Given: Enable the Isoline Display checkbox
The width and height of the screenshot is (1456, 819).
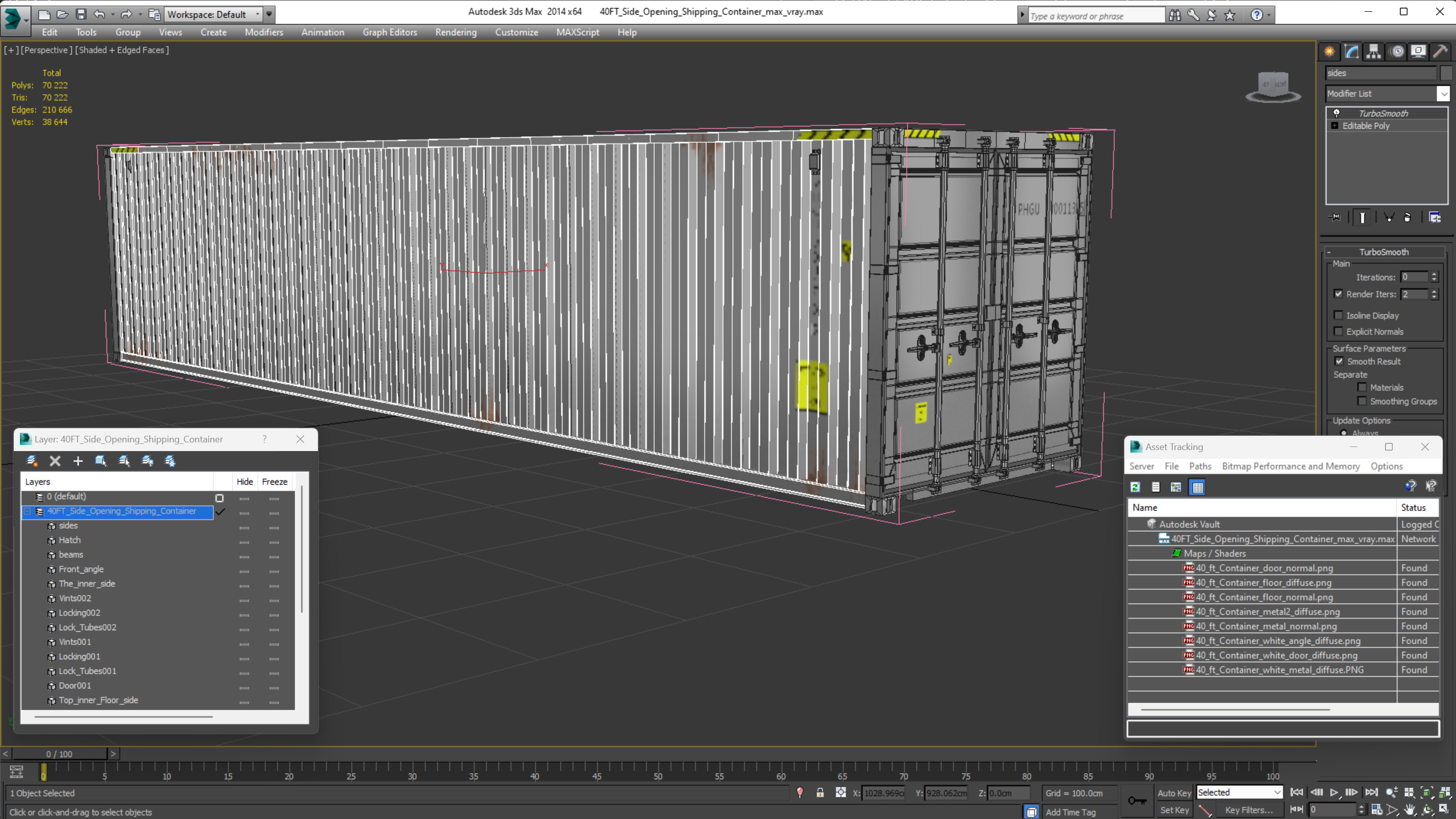Looking at the screenshot, I should 1339,315.
